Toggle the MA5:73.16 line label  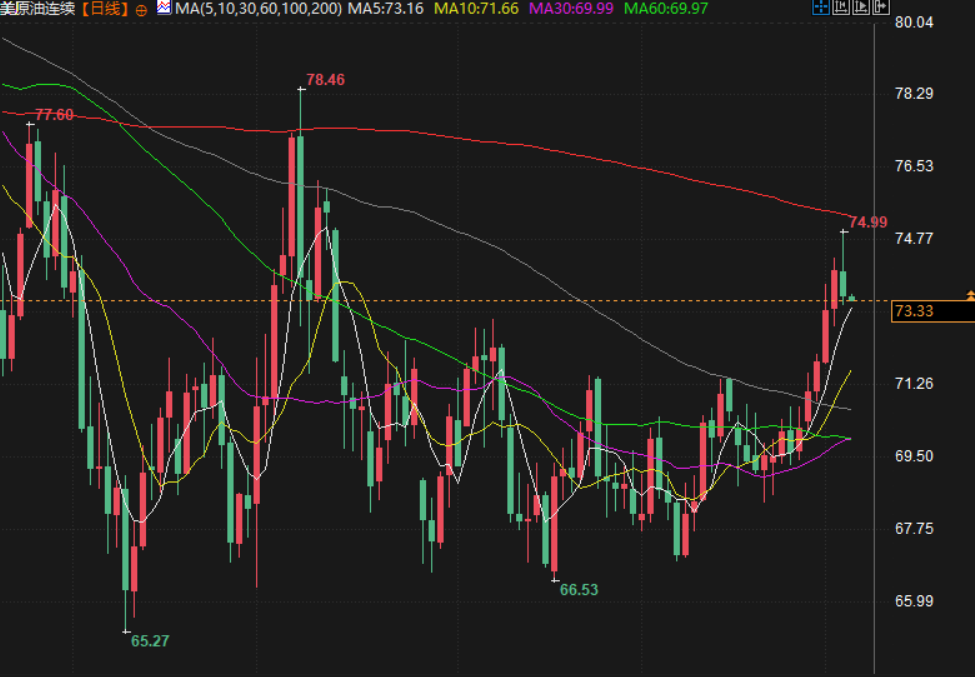[x=385, y=9]
